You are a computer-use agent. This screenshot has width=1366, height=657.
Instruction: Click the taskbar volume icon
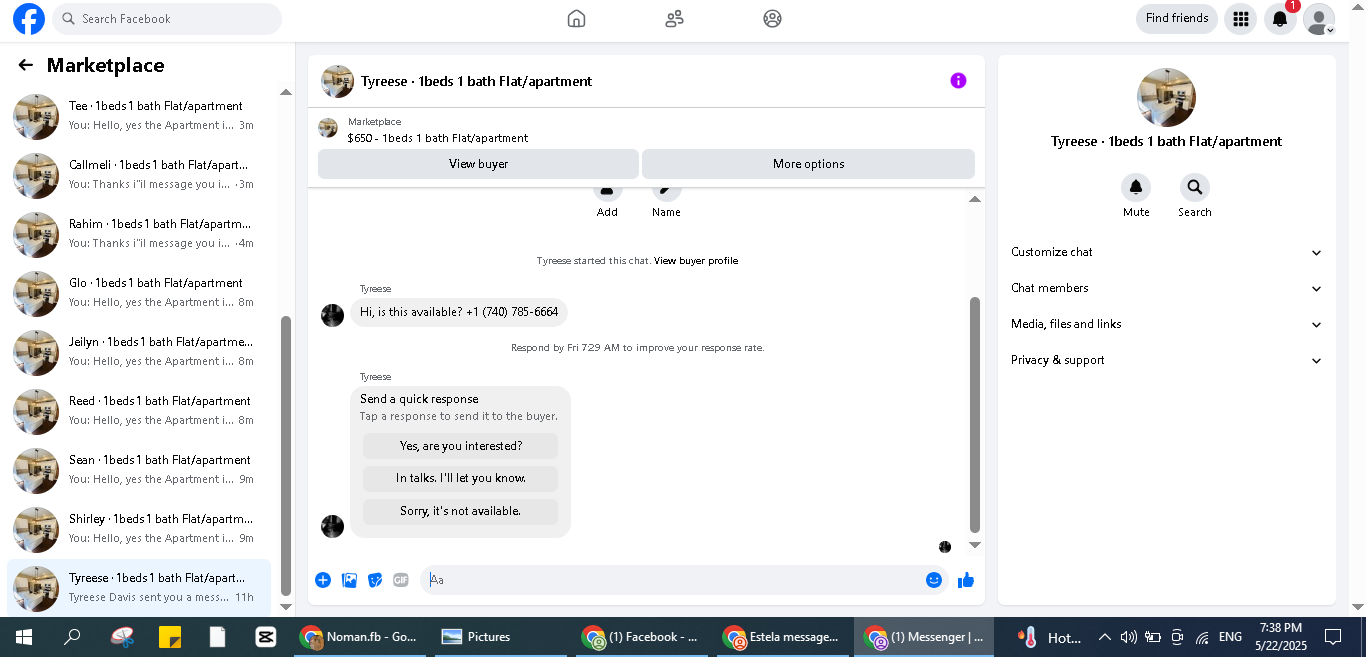pyautogui.click(x=1128, y=637)
